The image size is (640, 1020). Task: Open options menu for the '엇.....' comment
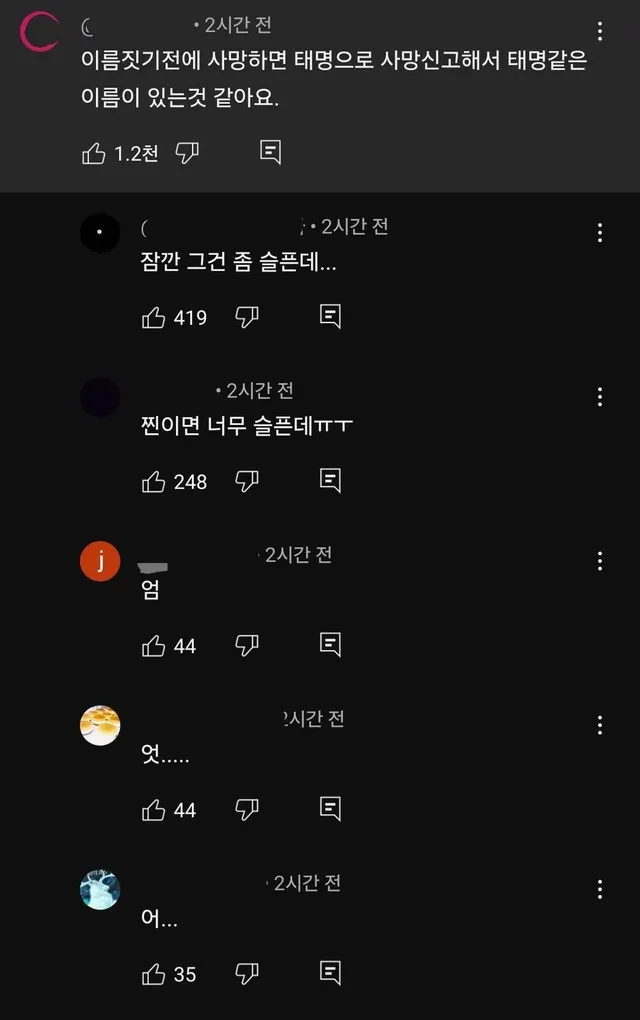[598, 725]
